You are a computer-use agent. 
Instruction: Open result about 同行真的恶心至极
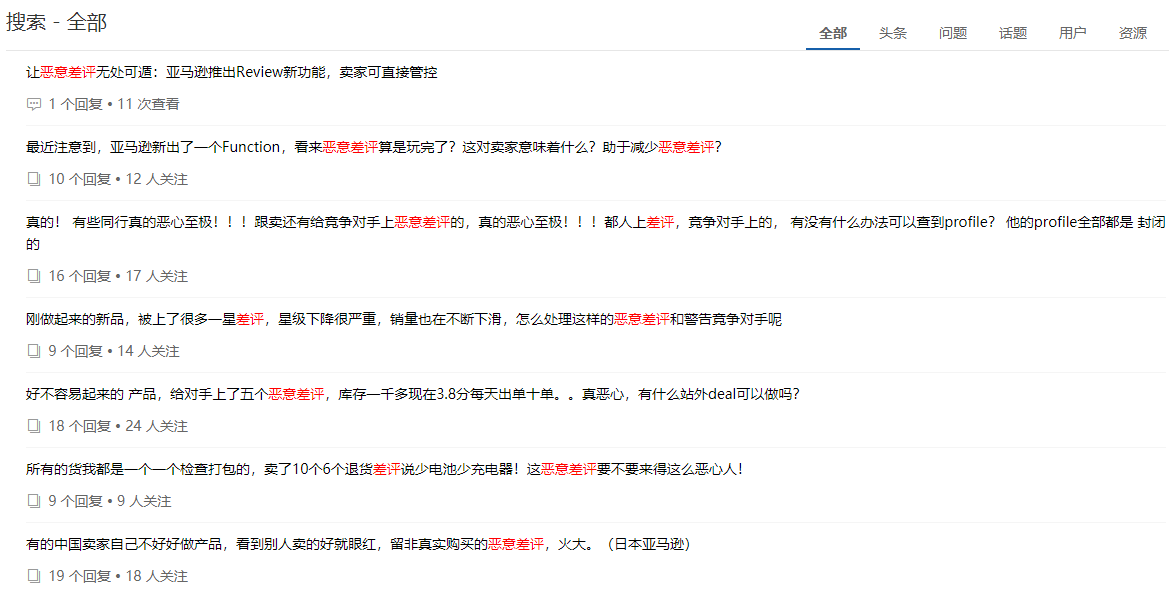click(595, 233)
